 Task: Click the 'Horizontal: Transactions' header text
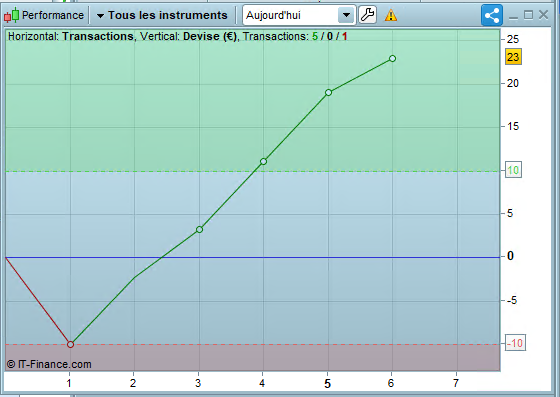click(x=70, y=36)
